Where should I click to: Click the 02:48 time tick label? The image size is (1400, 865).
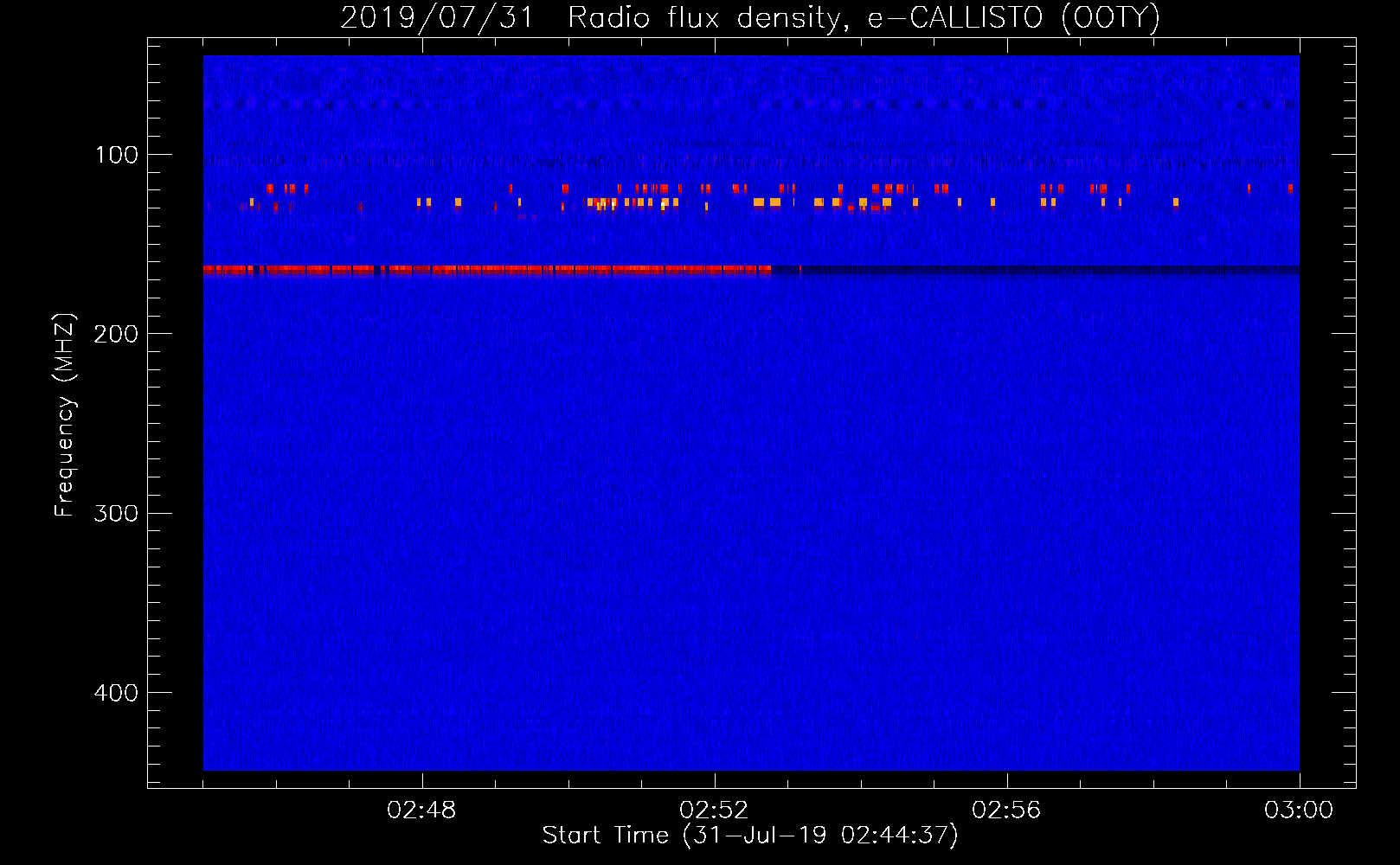point(421,811)
